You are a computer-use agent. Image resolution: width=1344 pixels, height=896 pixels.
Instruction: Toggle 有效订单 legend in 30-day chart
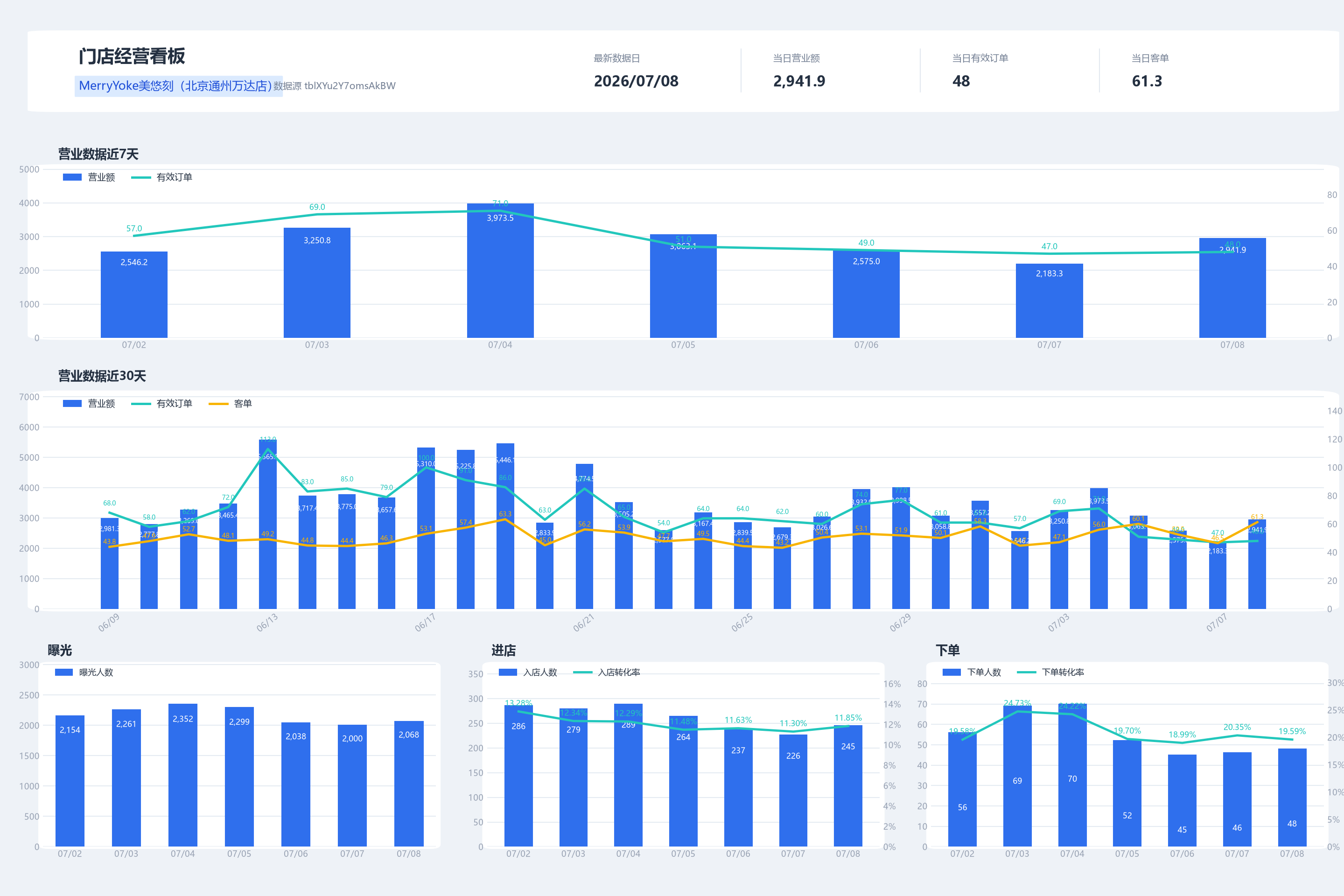coord(162,403)
